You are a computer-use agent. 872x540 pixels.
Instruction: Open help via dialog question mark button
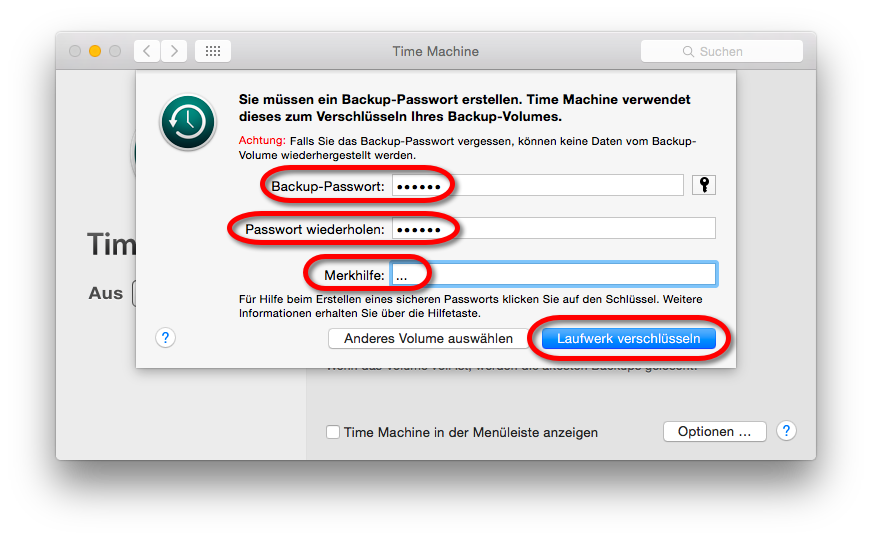pyautogui.click(x=165, y=338)
